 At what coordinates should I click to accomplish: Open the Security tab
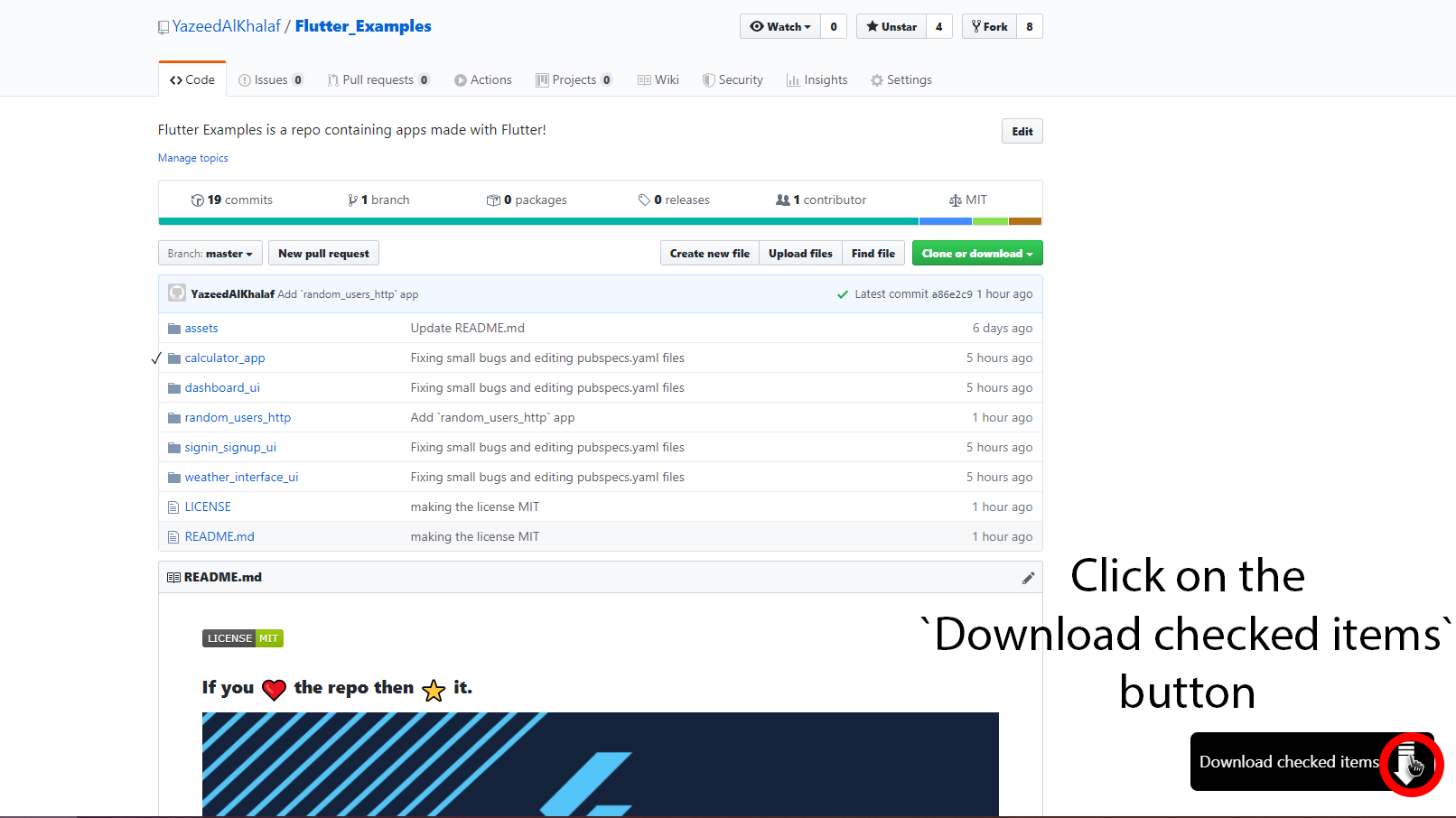coord(733,79)
